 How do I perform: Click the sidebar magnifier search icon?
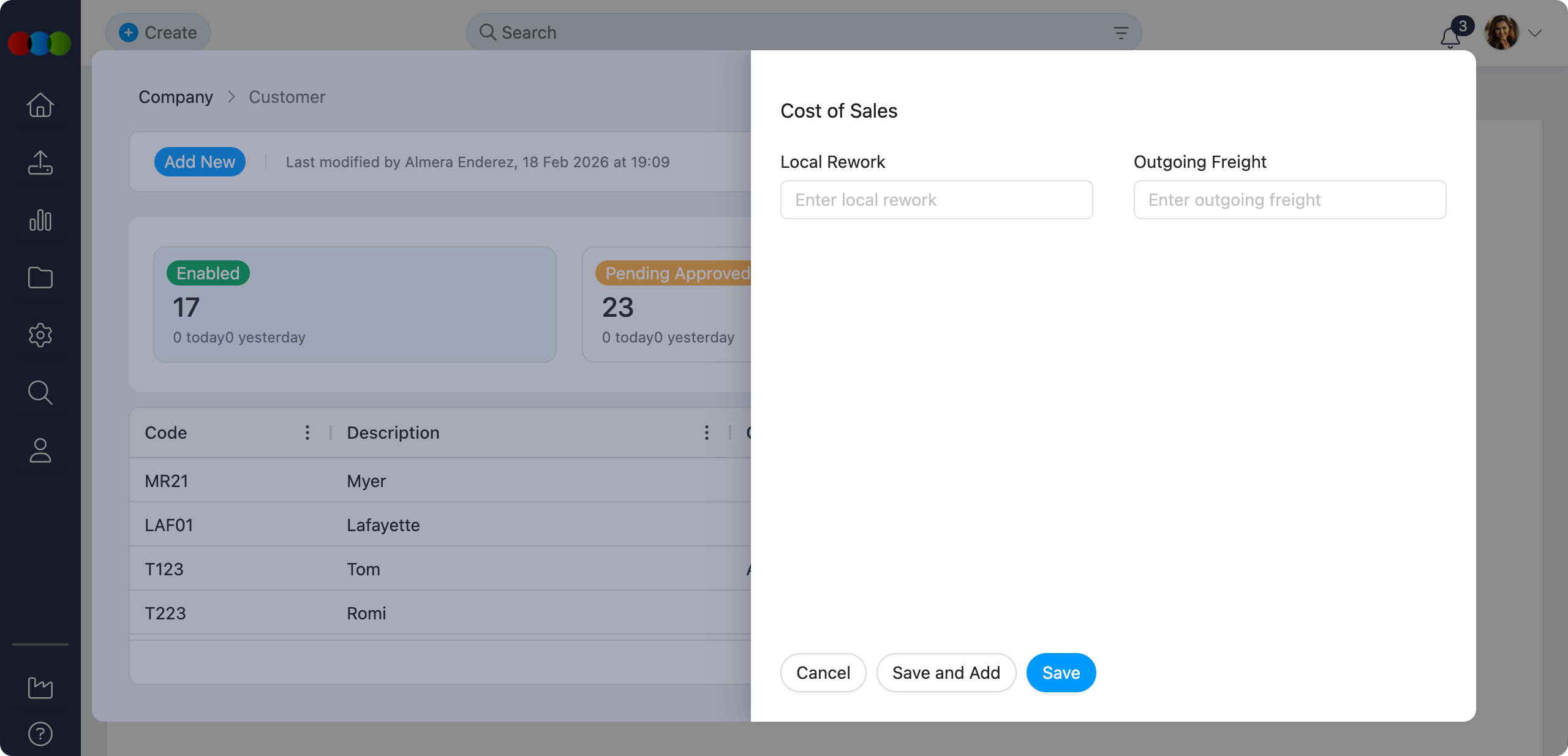point(40,393)
